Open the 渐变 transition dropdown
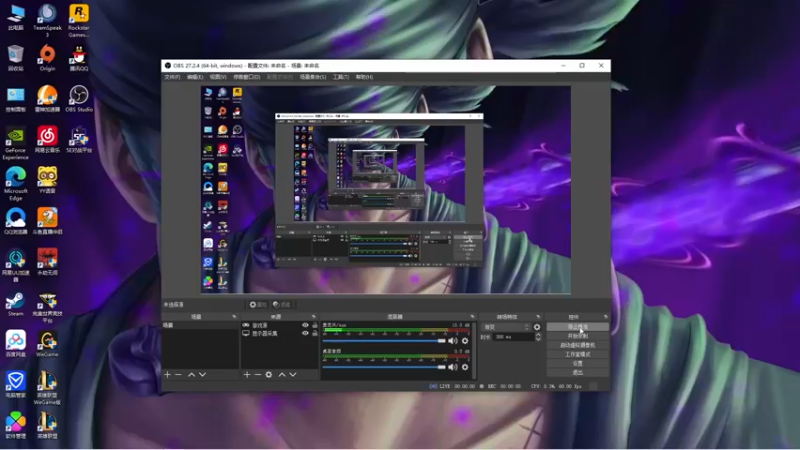Screen dimensions: 800x450 [x=506, y=327]
